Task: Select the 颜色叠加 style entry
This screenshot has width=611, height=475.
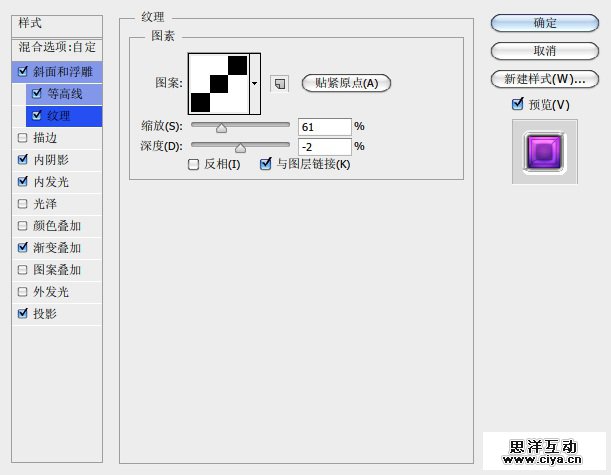Action: point(57,226)
